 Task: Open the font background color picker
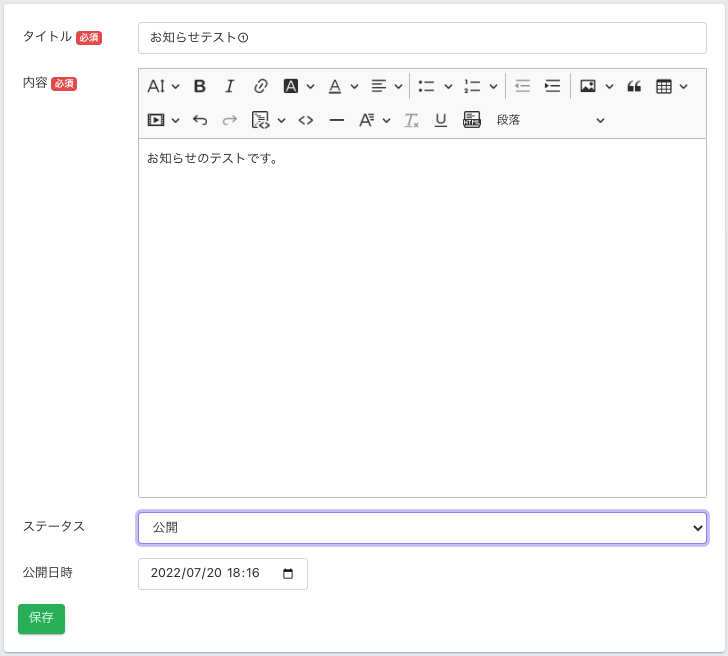tap(299, 86)
